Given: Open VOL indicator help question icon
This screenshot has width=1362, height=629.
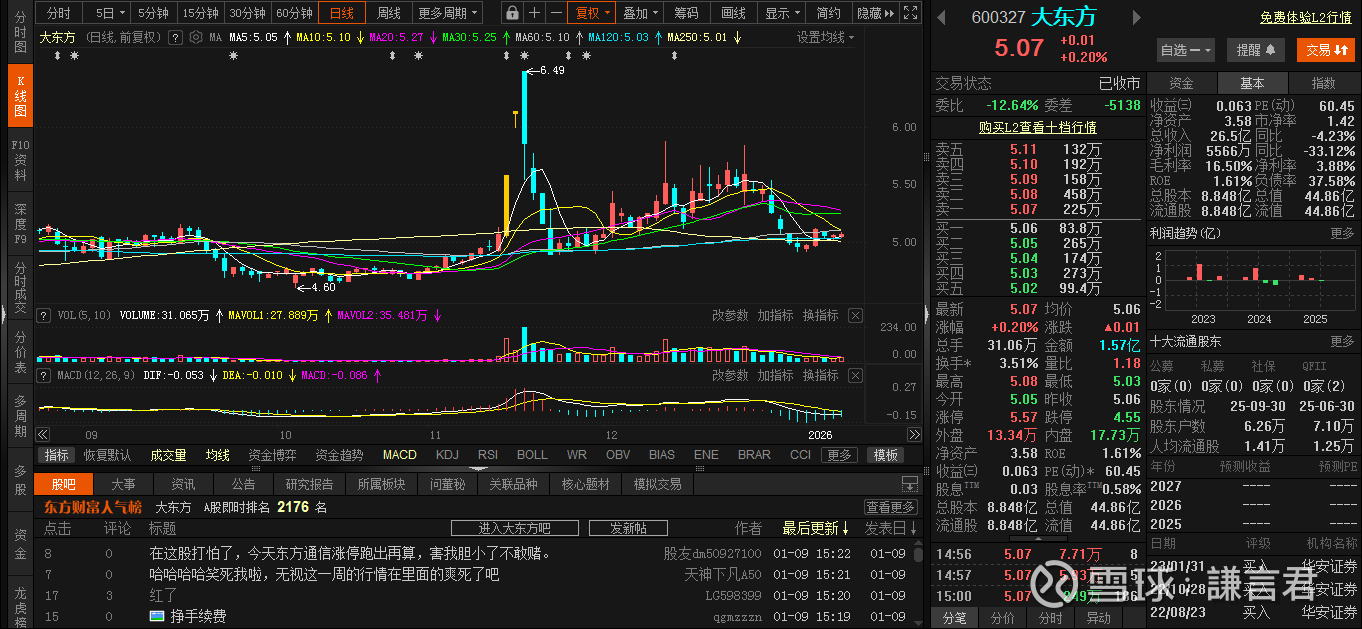Looking at the screenshot, I should click(43, 315).
